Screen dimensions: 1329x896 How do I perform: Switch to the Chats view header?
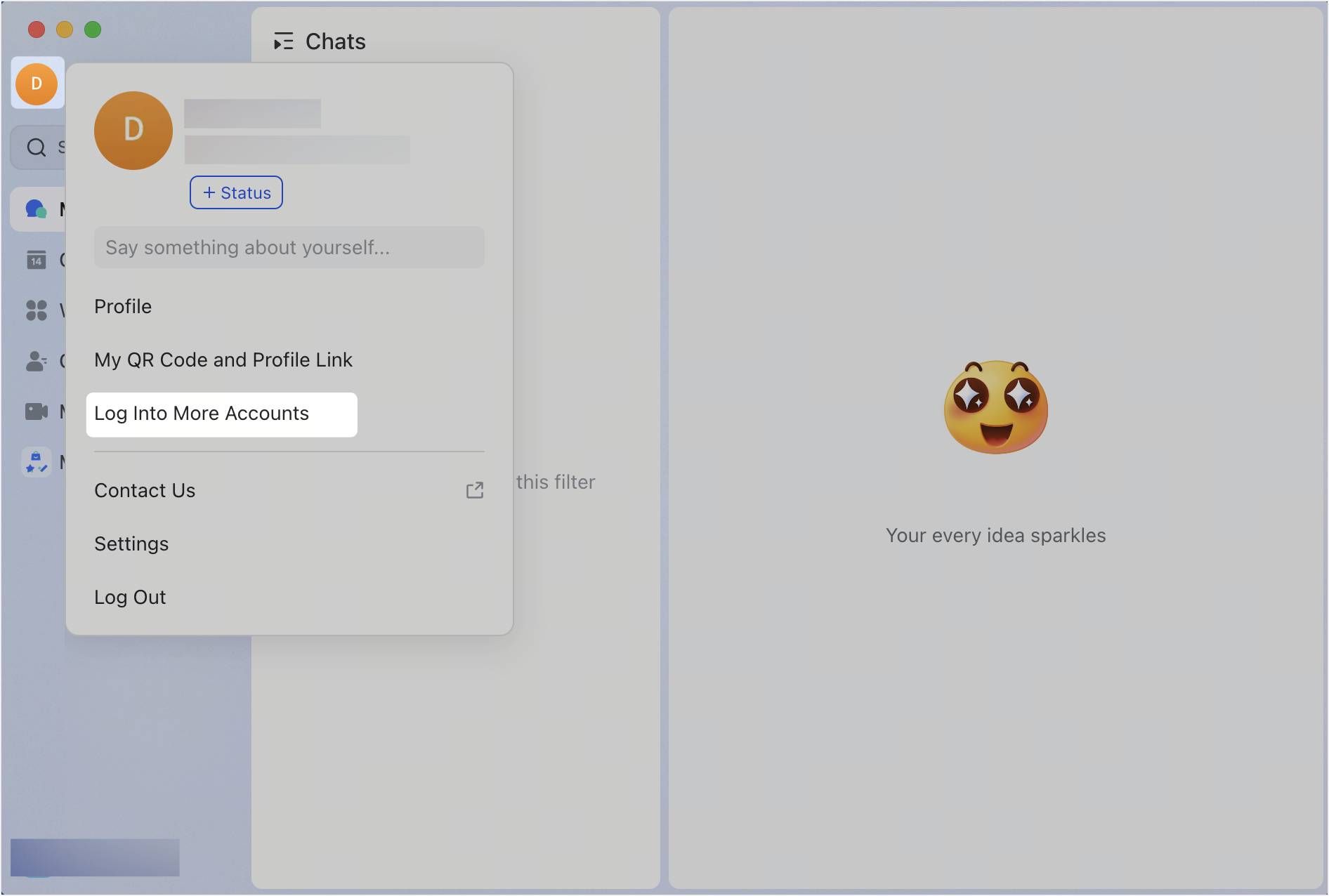pyautogui.click(x=335, y=41)
